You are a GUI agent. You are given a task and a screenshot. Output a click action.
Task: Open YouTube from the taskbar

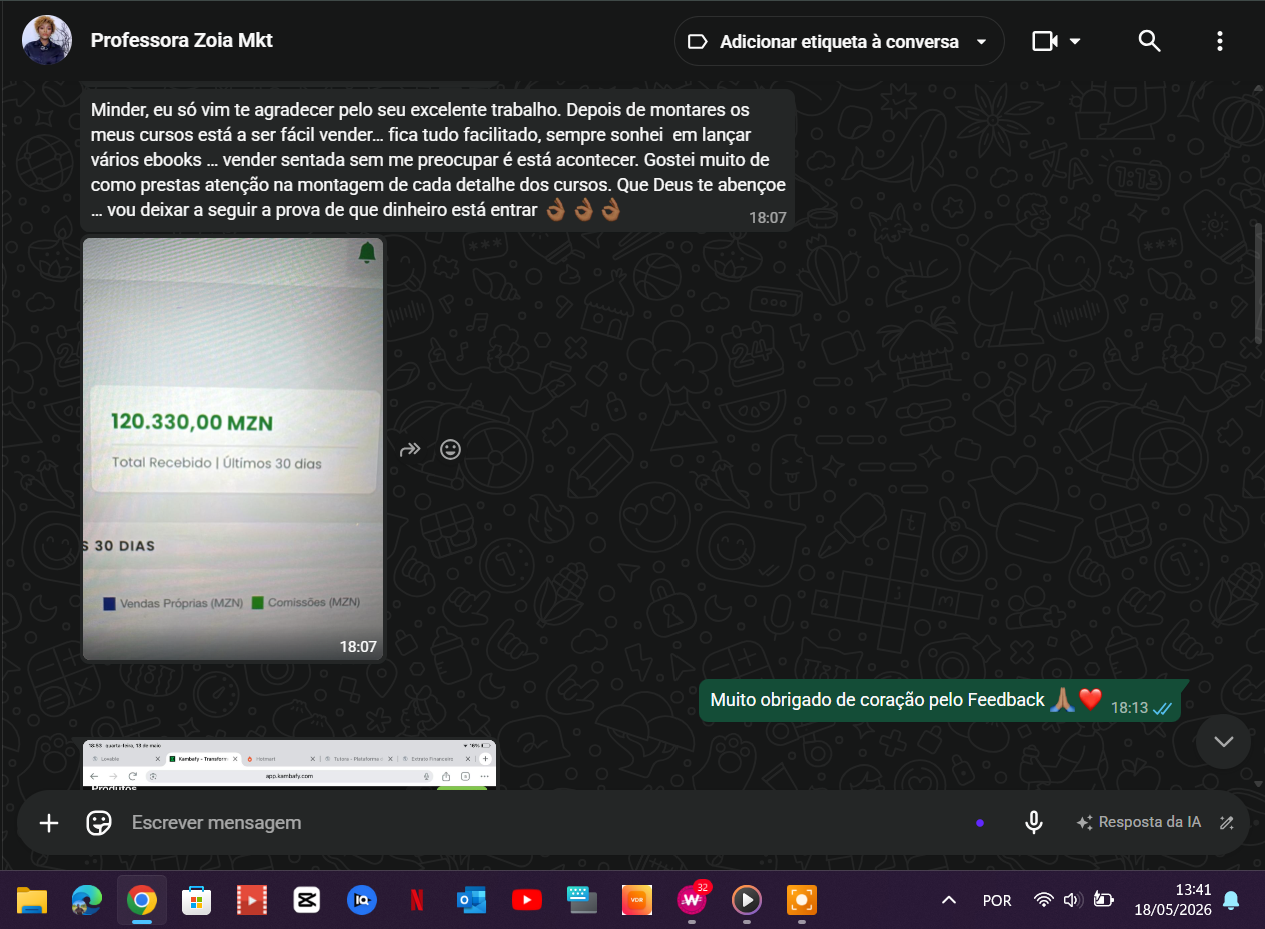click(526, 901)
